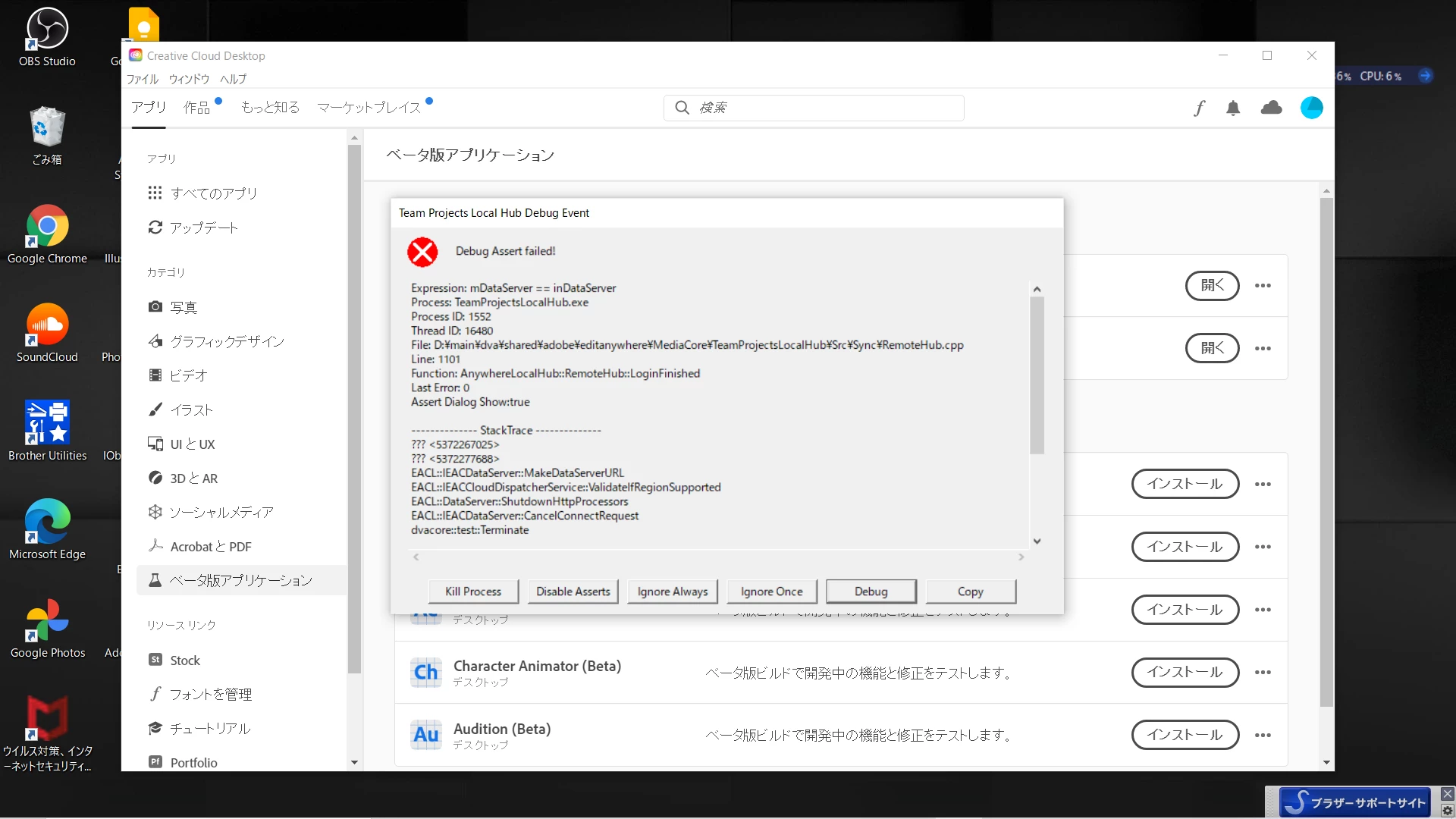The image size is (1456, 819).
Task: Select the UI と UX category
Action: (182, 444)
